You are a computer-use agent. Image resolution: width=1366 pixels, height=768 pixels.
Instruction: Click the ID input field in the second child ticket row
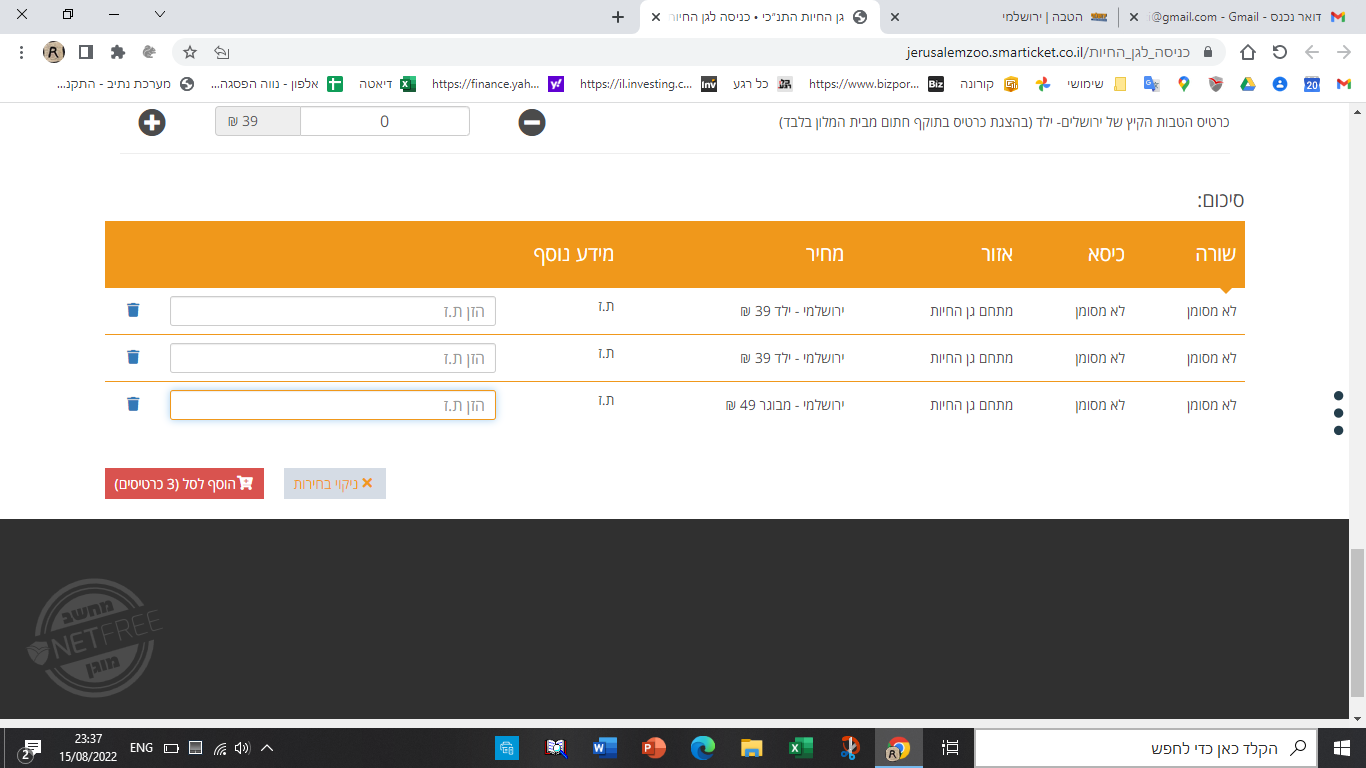coord(333,358)
